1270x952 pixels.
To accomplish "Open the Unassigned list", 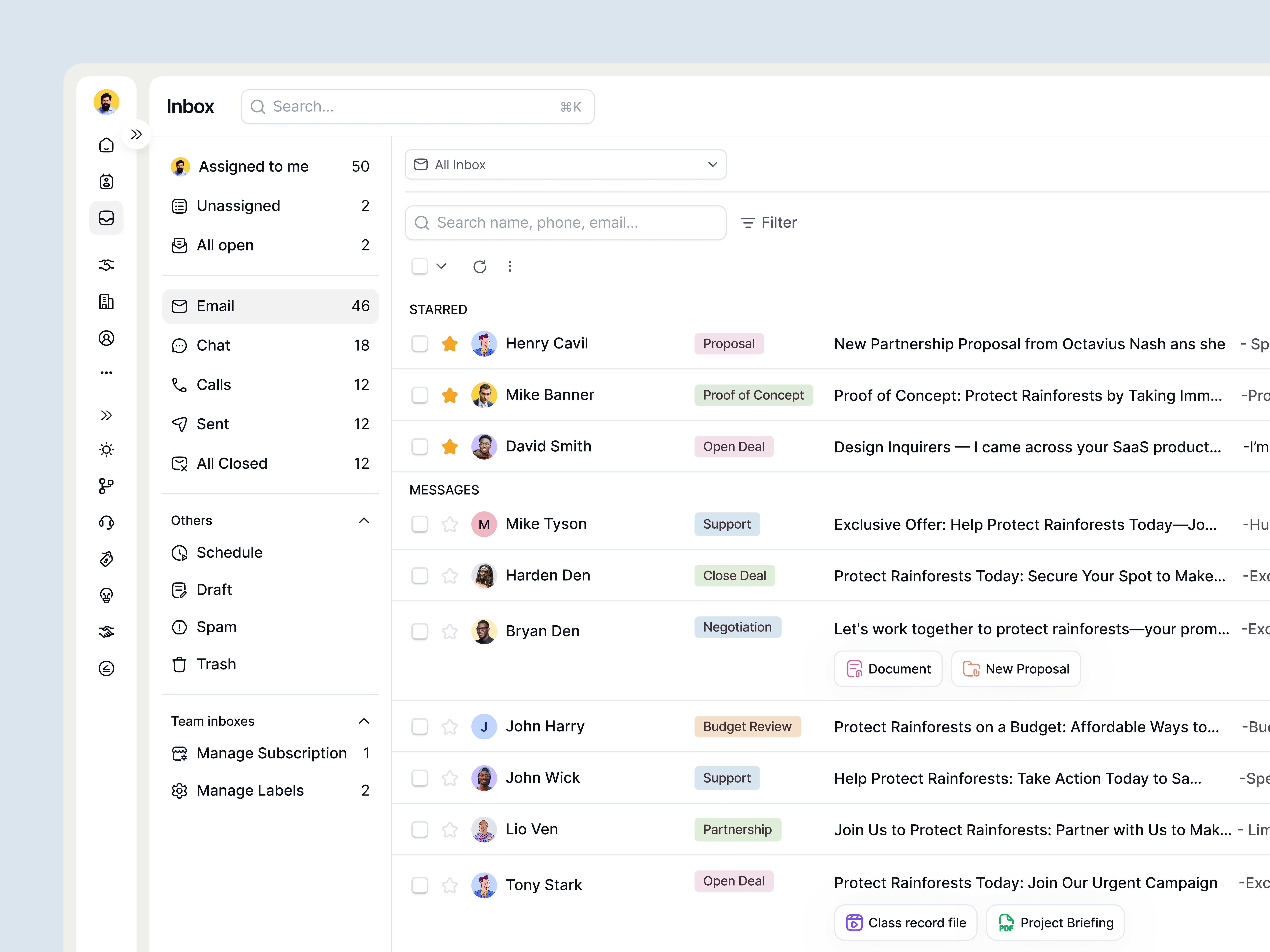I will pos(270,206).
